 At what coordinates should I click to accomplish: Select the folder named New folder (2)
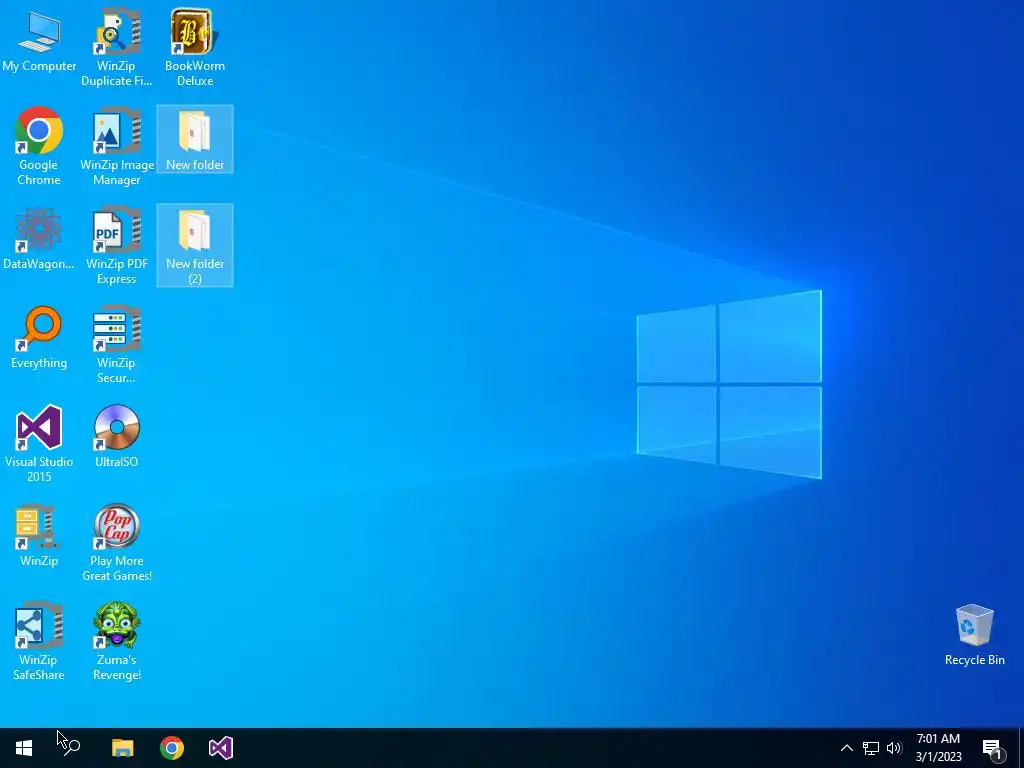(x=195, y=245)
